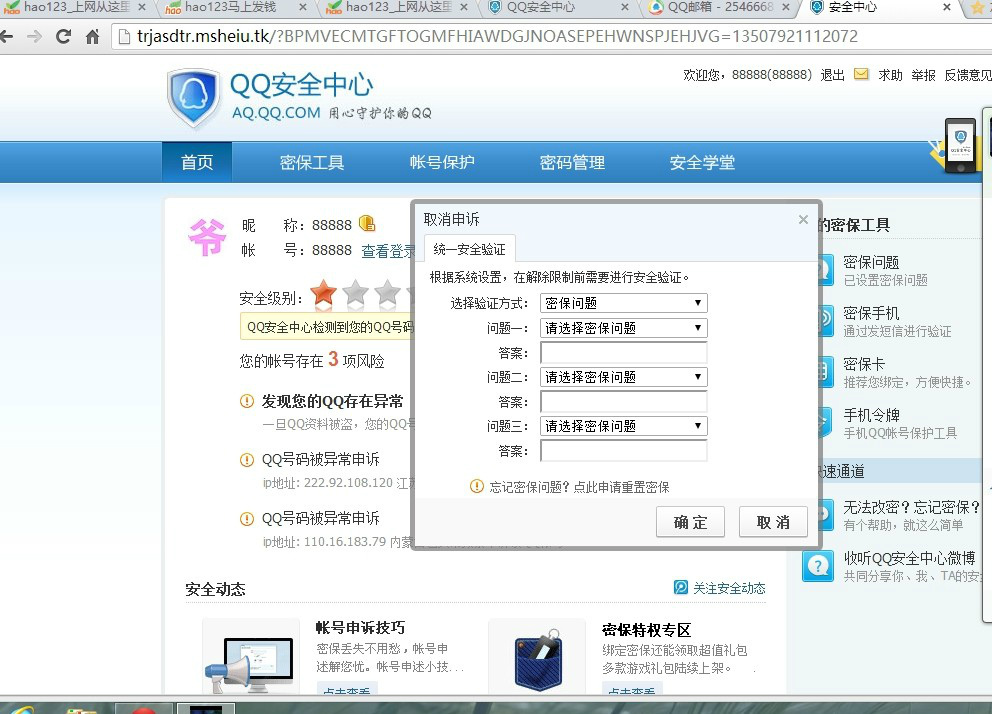Click the browser back arrow
This screenshot has height=714, width=992.
6,37
